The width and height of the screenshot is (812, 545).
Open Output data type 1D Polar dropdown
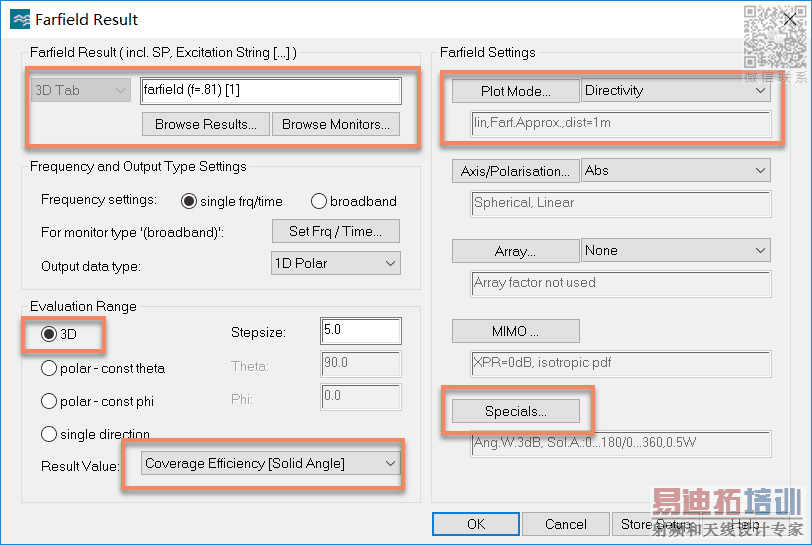coord(336,263)
